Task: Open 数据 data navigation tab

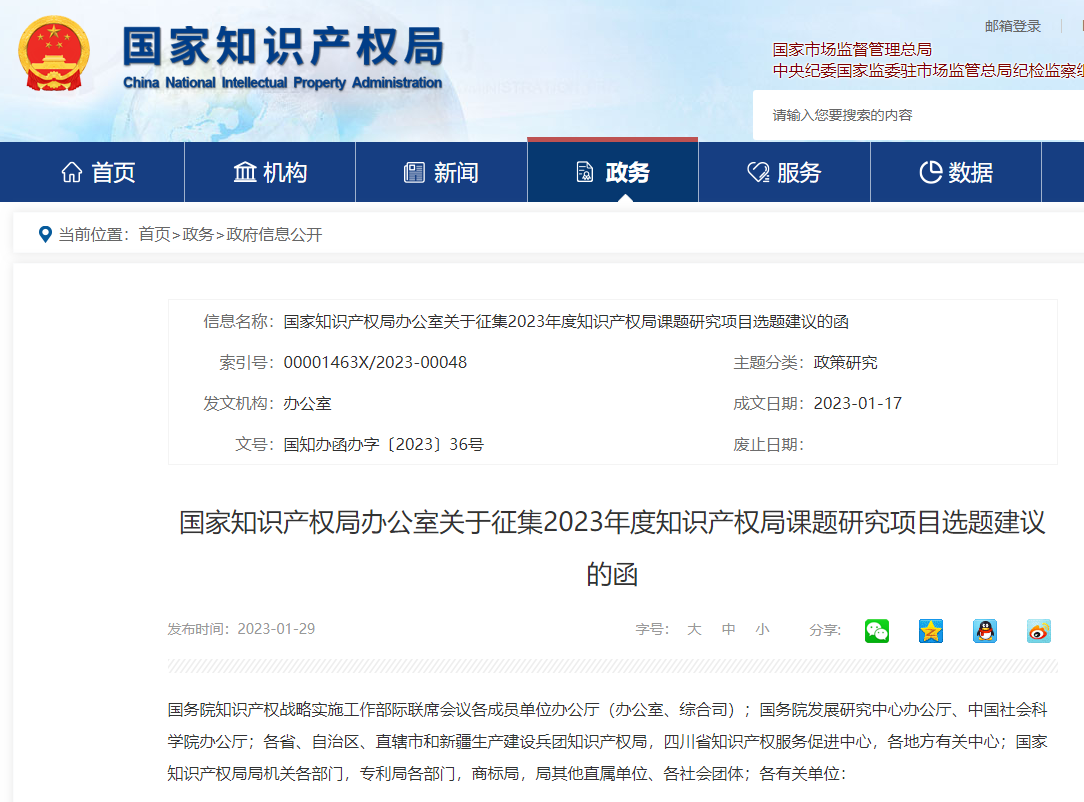Action: [956, 173]
